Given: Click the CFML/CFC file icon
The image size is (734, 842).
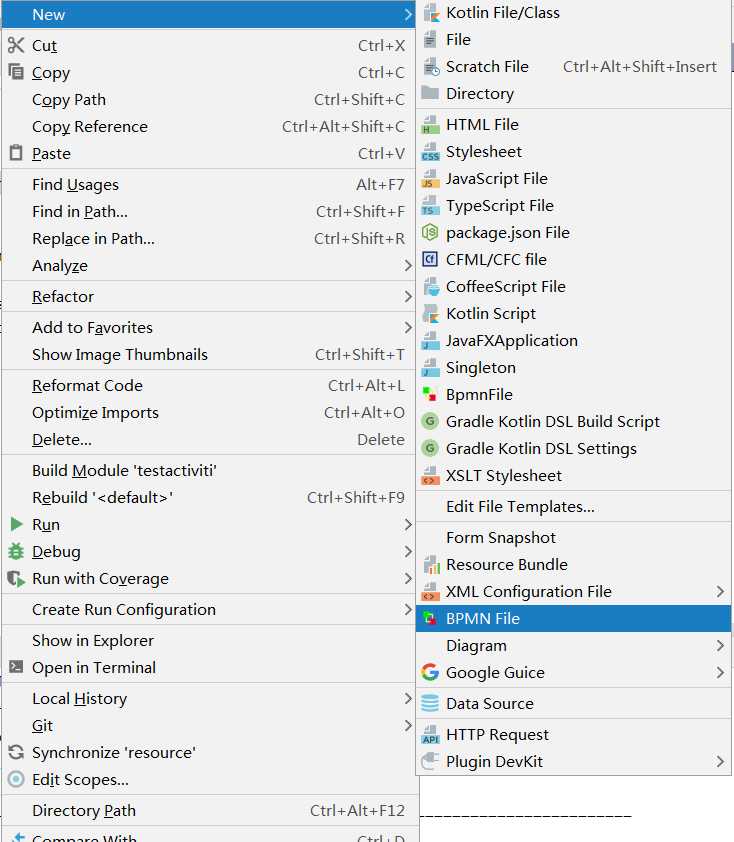Looking at the screenshot, I should click(x=430, y=259).
